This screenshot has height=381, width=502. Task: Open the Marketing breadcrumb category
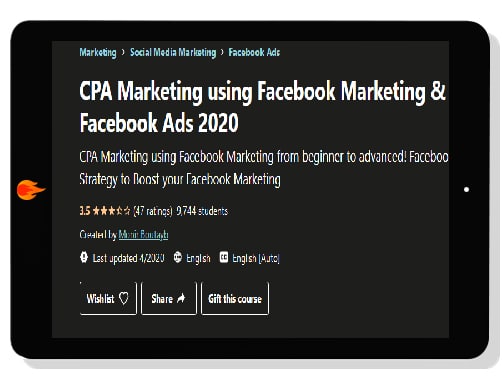point(98,52)
